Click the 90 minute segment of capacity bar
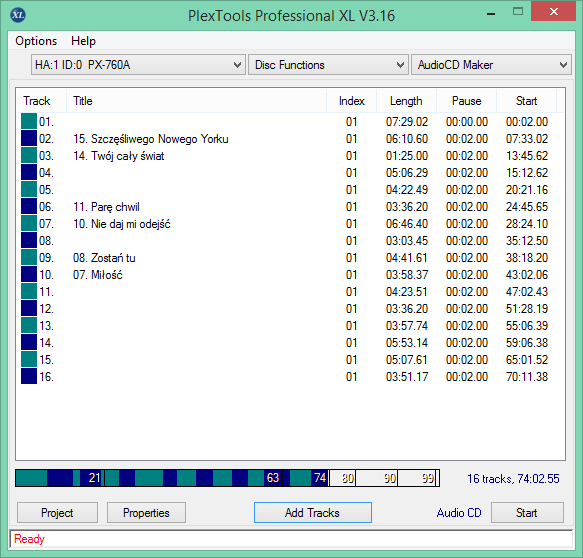The width and height of the screenshot is (583, 558). pos(377,478)
